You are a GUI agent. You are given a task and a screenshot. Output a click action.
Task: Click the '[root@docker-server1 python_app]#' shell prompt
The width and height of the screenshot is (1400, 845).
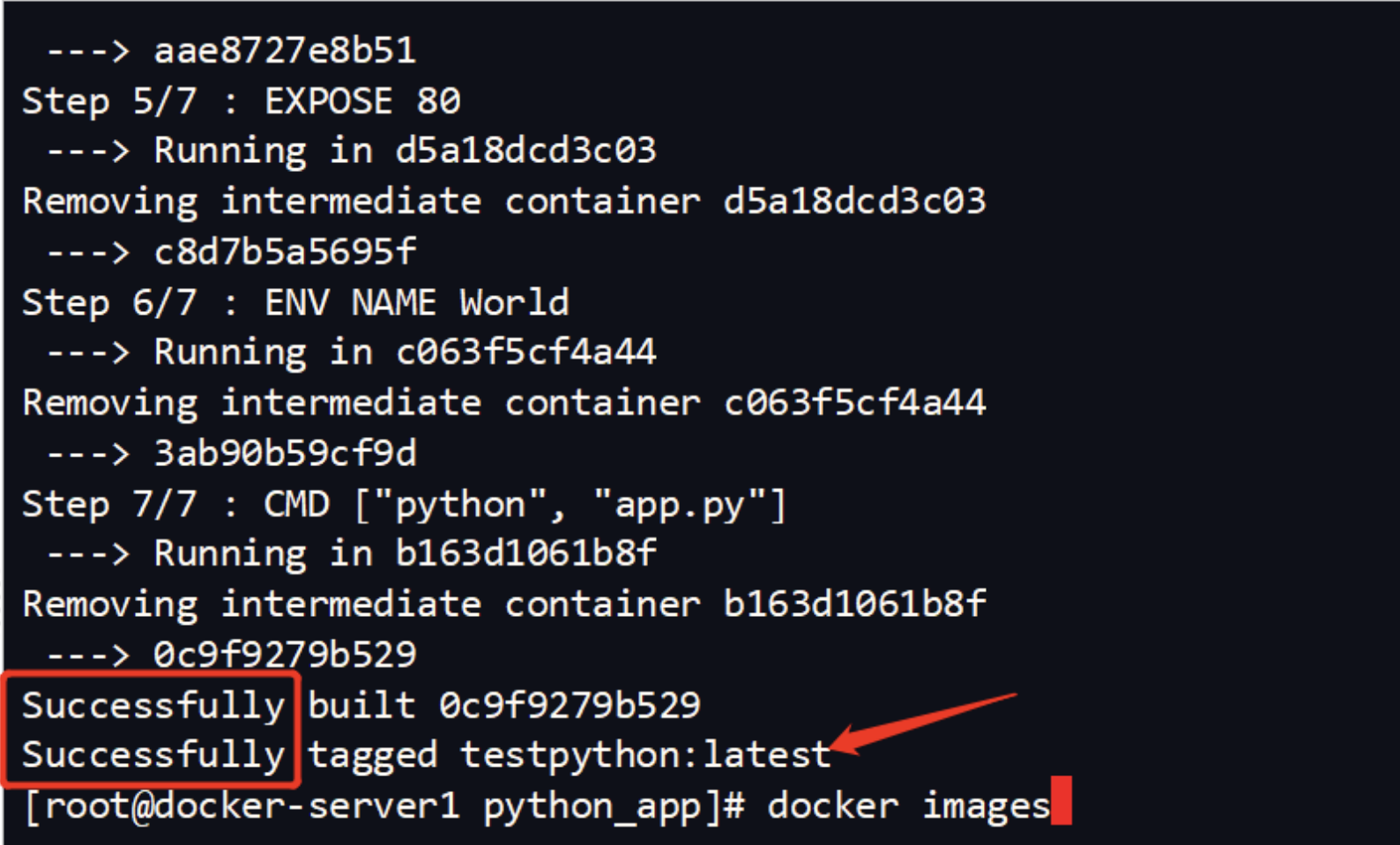pos(384,805)
